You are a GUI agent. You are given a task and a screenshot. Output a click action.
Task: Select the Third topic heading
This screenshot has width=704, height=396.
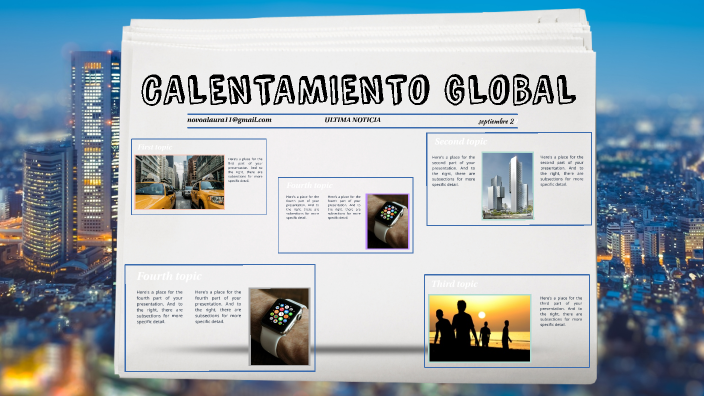[454, 284]
